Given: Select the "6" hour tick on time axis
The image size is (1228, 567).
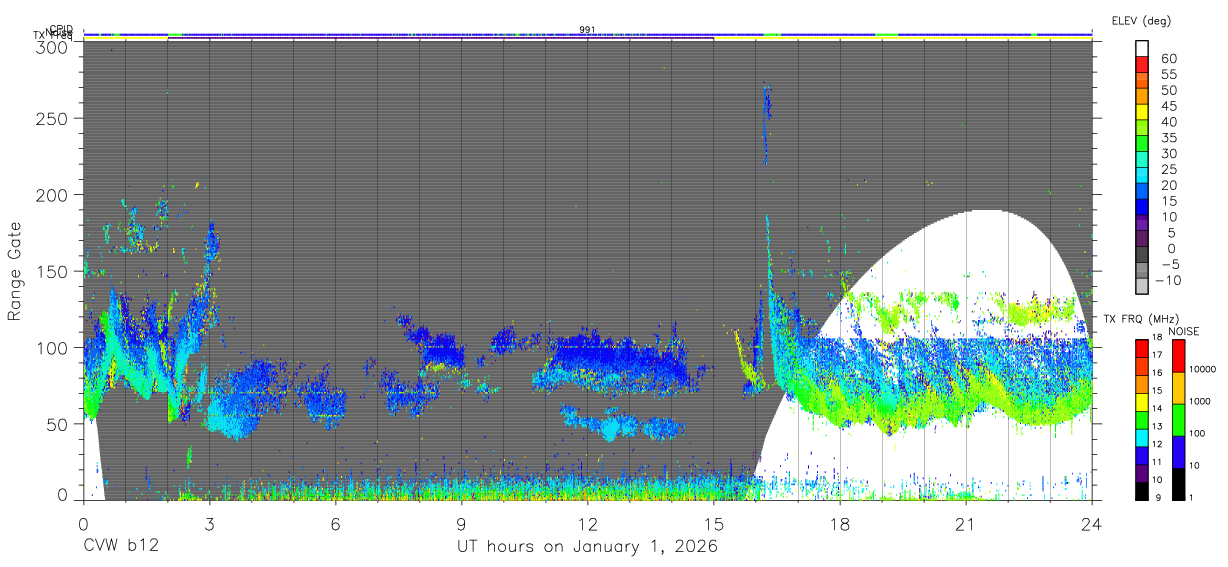Looking at the screenshot, I should point(335,523).
